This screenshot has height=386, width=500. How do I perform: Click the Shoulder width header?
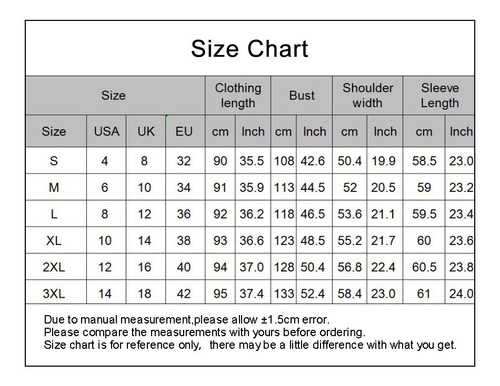tap(368, 95)
